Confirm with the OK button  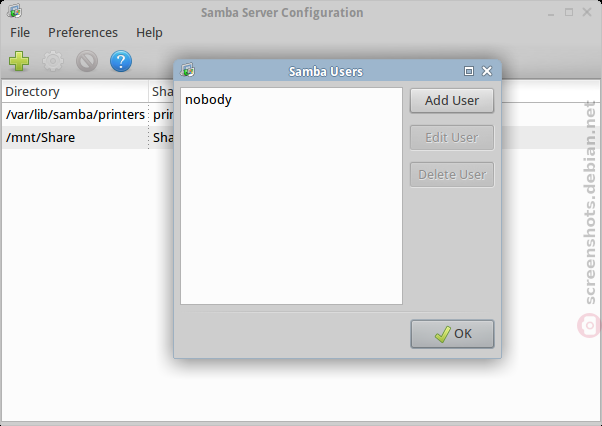452,334
